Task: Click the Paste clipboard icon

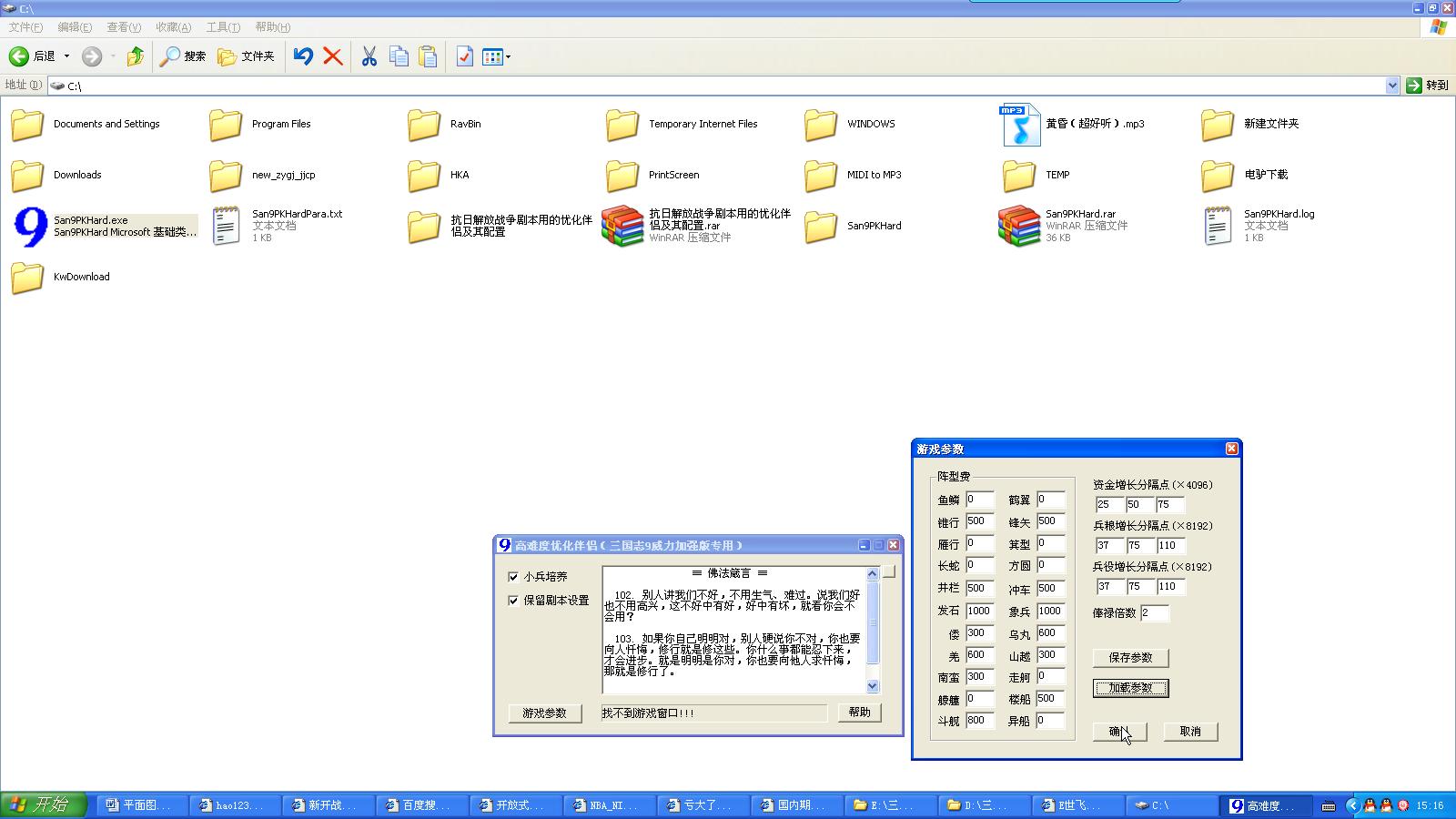Action: [428, 56]
